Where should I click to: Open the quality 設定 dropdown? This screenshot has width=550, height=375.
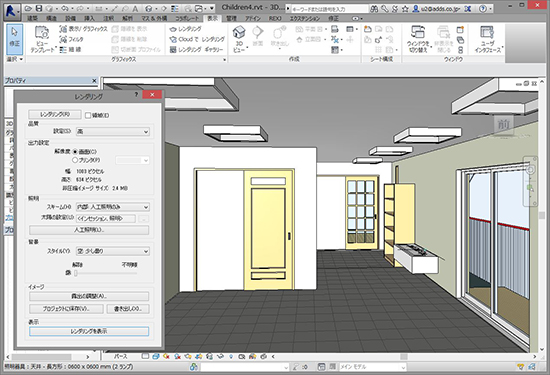tap(113, 132)
